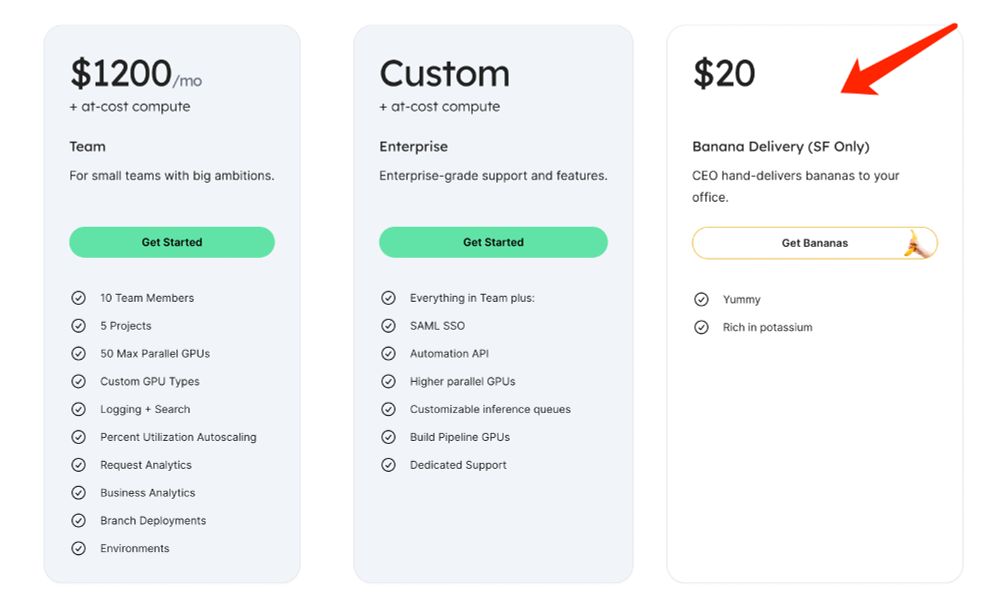Viewport: 1000px width, 600px height.
Task: Click the Customizable inference queues feature text
Action: click(490, 409)
